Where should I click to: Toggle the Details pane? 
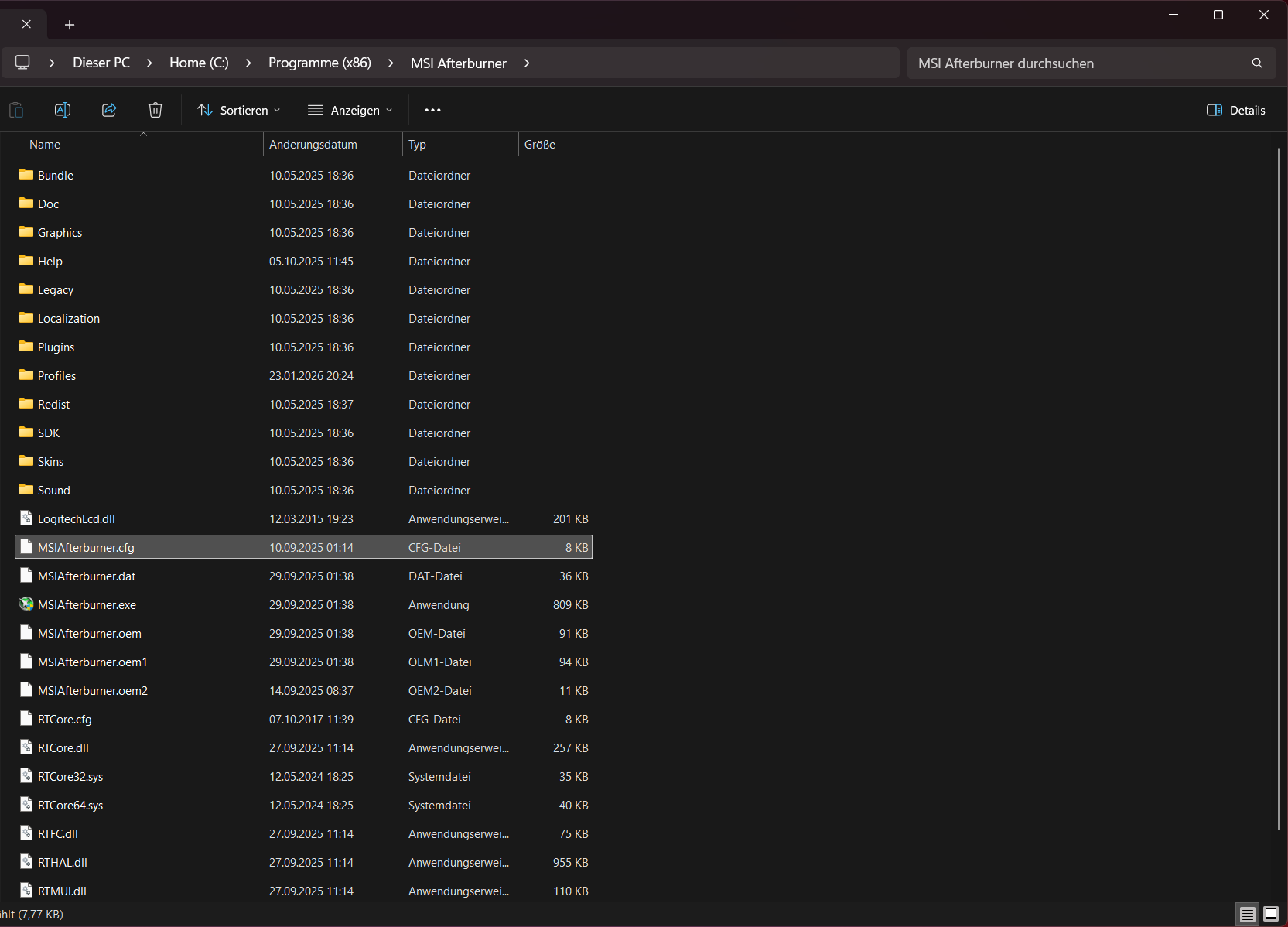1236,110
